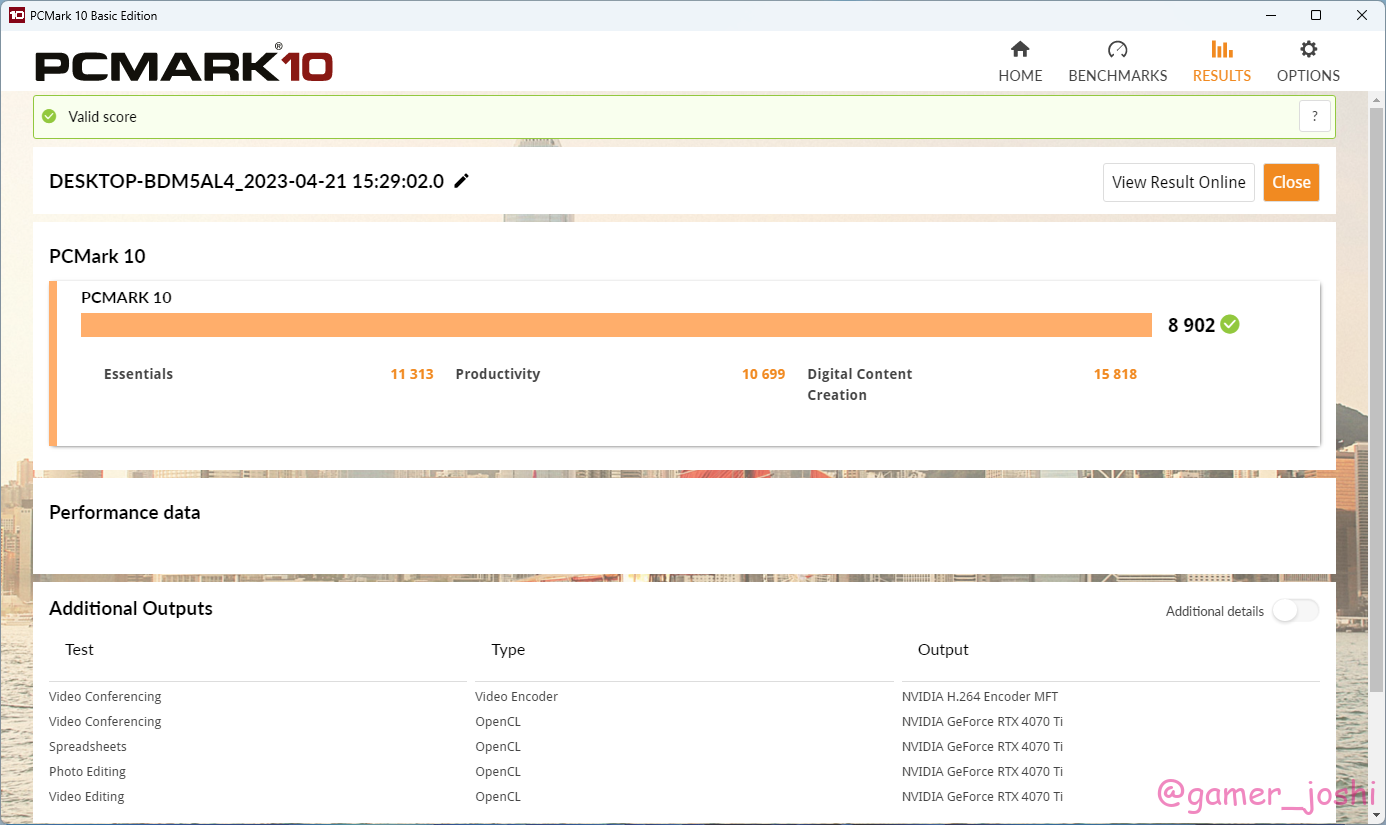Select the RESULTS tab
The height and width of the screenshot is (825, 1386).
tap(1221, 61)
